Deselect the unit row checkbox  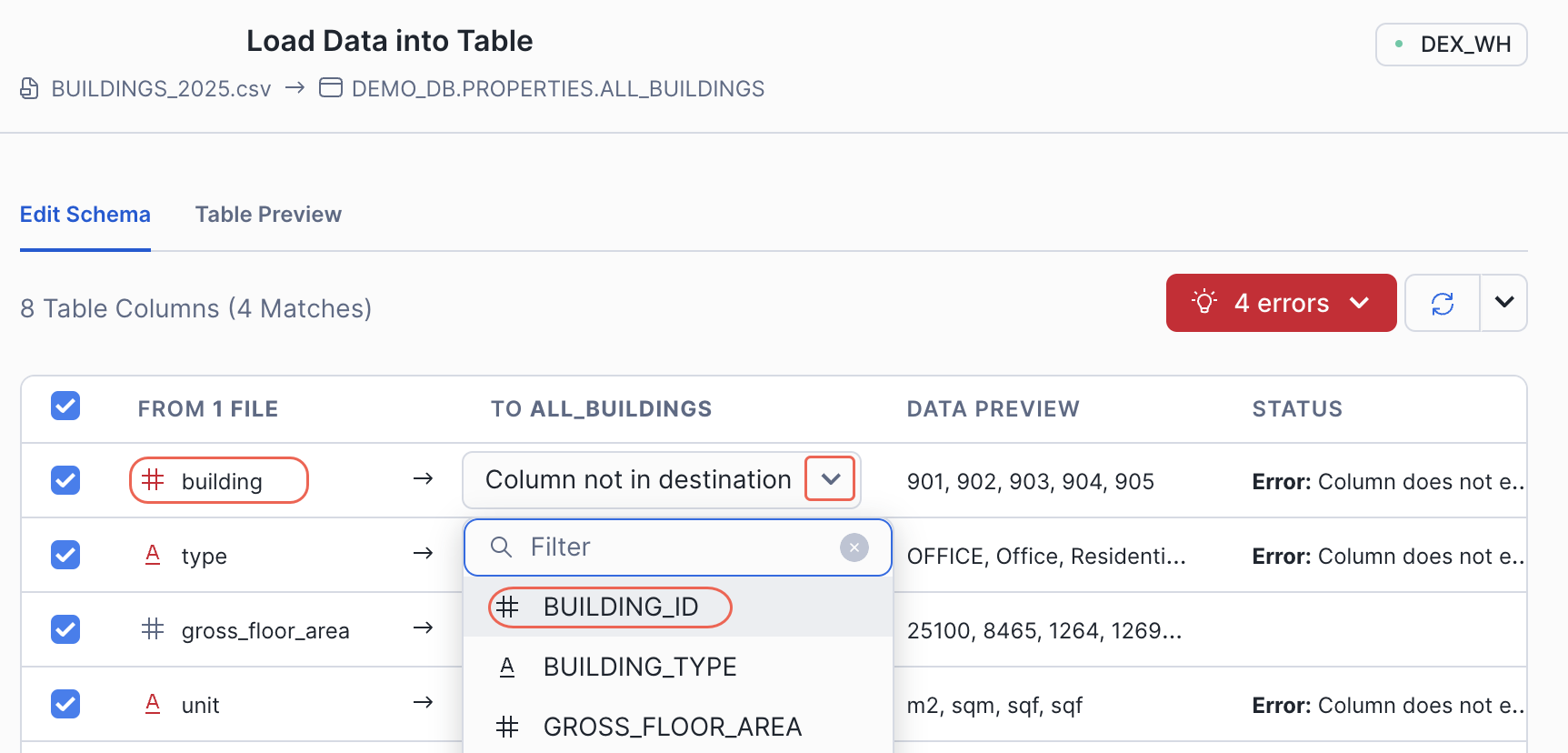(x=65, y=704)
